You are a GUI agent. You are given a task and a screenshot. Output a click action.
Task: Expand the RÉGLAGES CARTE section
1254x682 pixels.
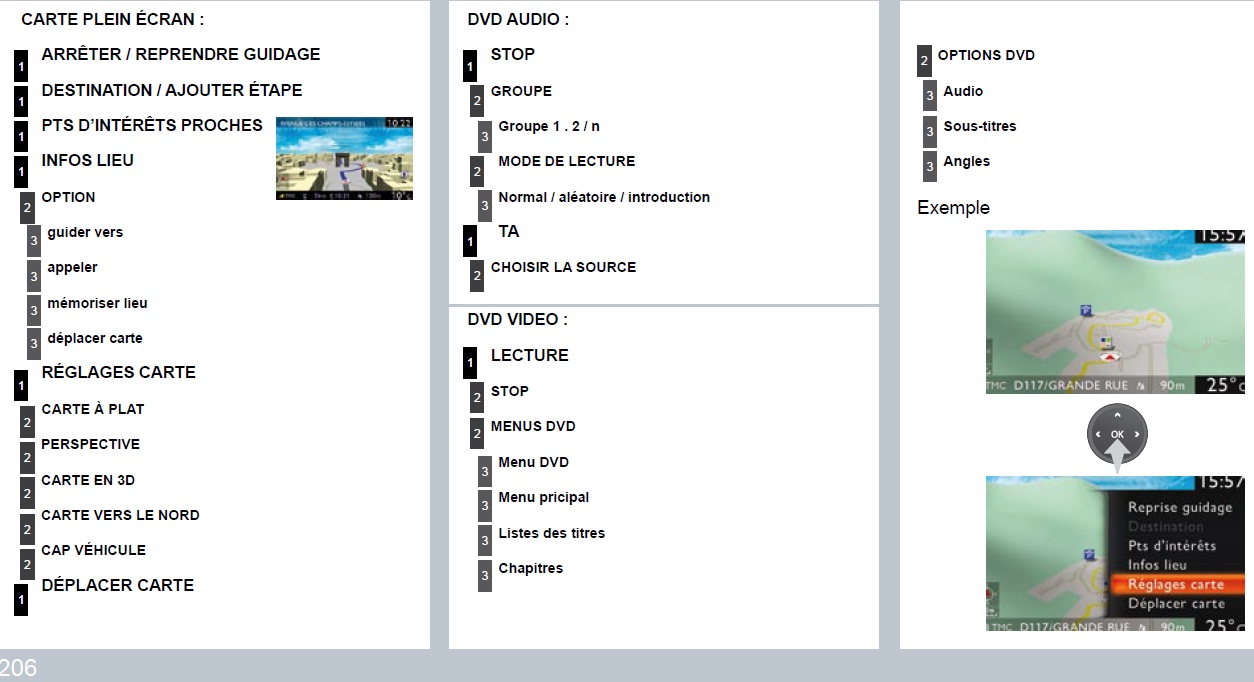118,373
